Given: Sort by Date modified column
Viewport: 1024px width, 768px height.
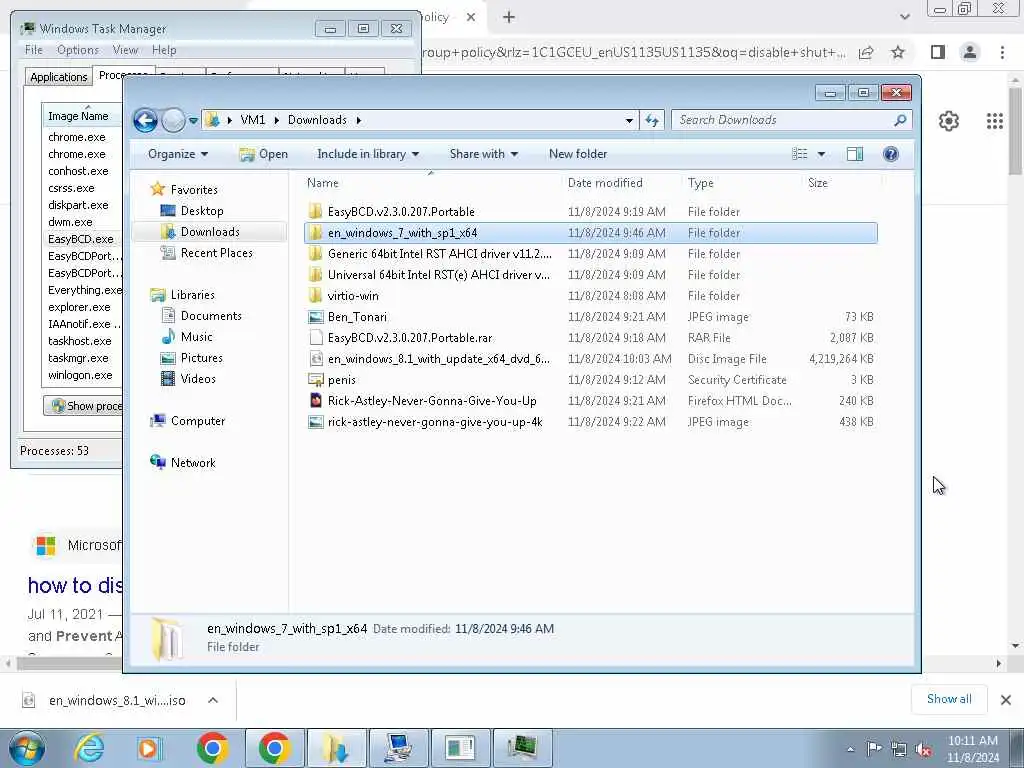Looking at the screenshot, I should click(x=605, y=183).
